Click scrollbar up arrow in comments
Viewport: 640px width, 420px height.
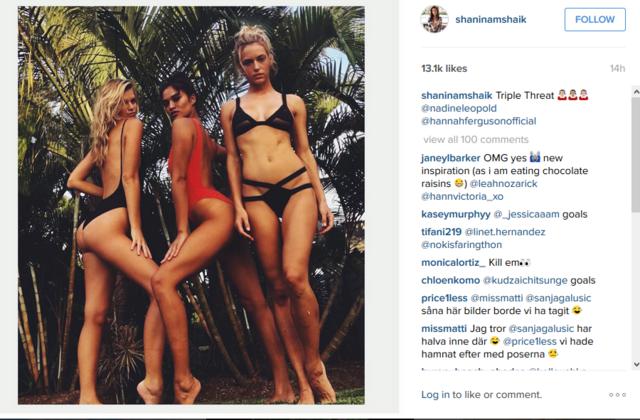coord(636,92)
